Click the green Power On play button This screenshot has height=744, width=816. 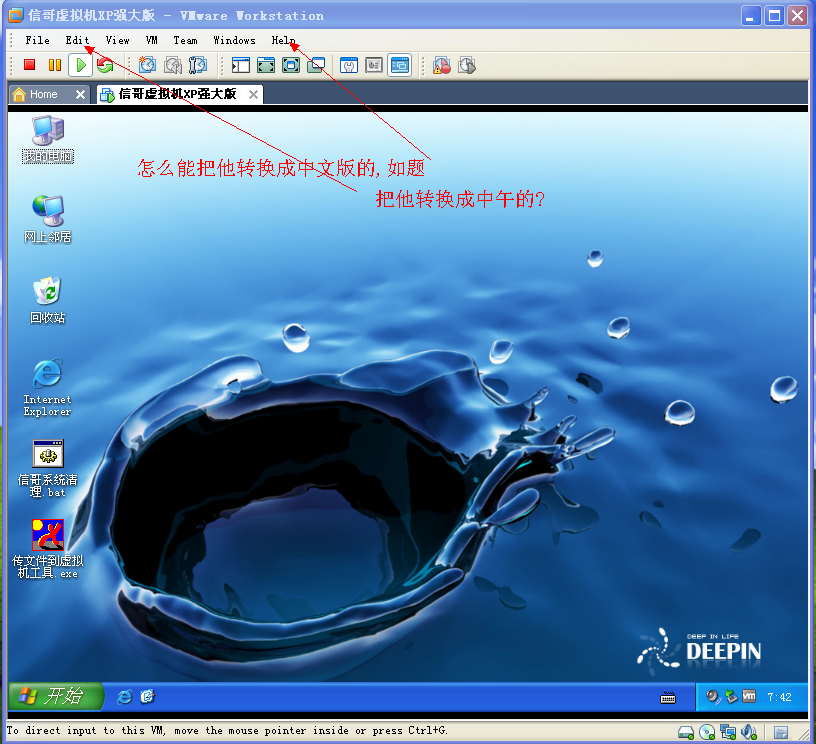click(x=81, y=65)
